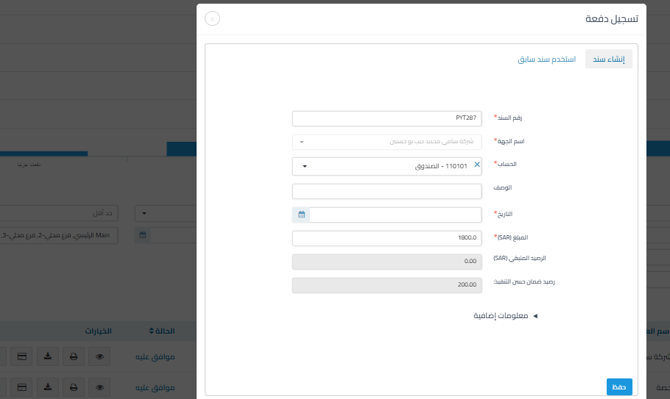Click the dialog title تسجيل دفعة

(611, 19)
